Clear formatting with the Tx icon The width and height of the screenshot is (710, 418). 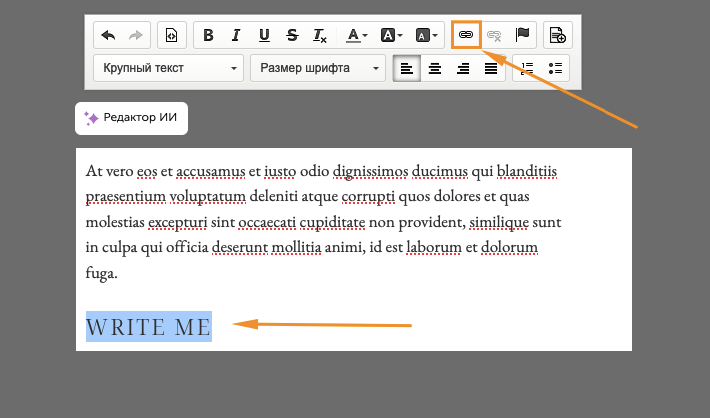click(320, 35)
